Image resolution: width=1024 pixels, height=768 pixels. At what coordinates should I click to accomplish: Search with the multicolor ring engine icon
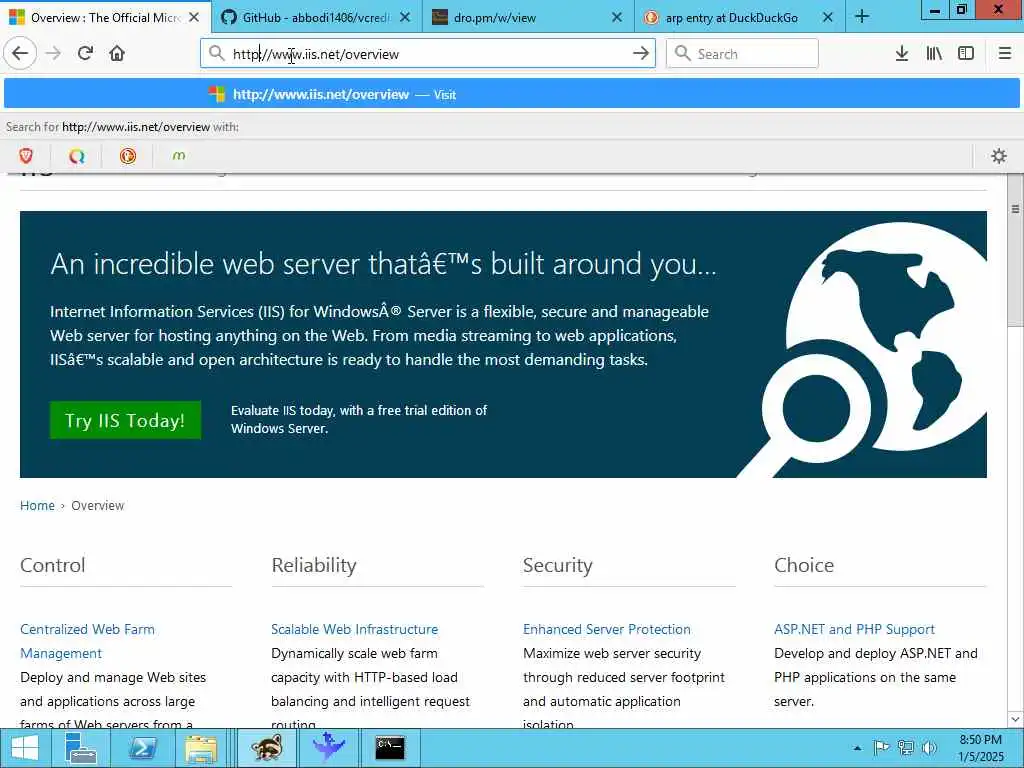(77, 156)
